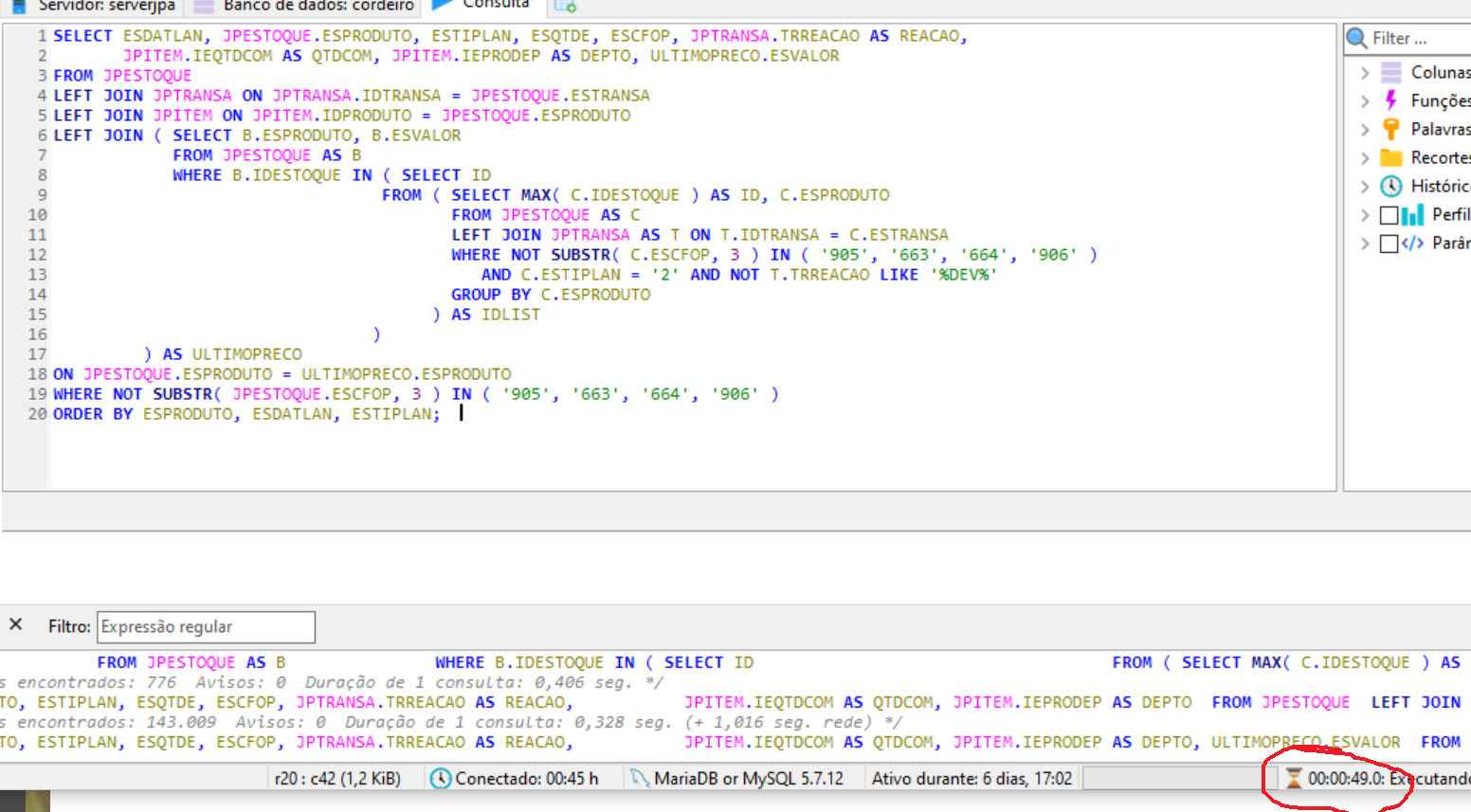The width and height of the screenshot is (1471, 812).
Task: Click the Colunas columns icon in helper panel
Action: (1390, 72)
